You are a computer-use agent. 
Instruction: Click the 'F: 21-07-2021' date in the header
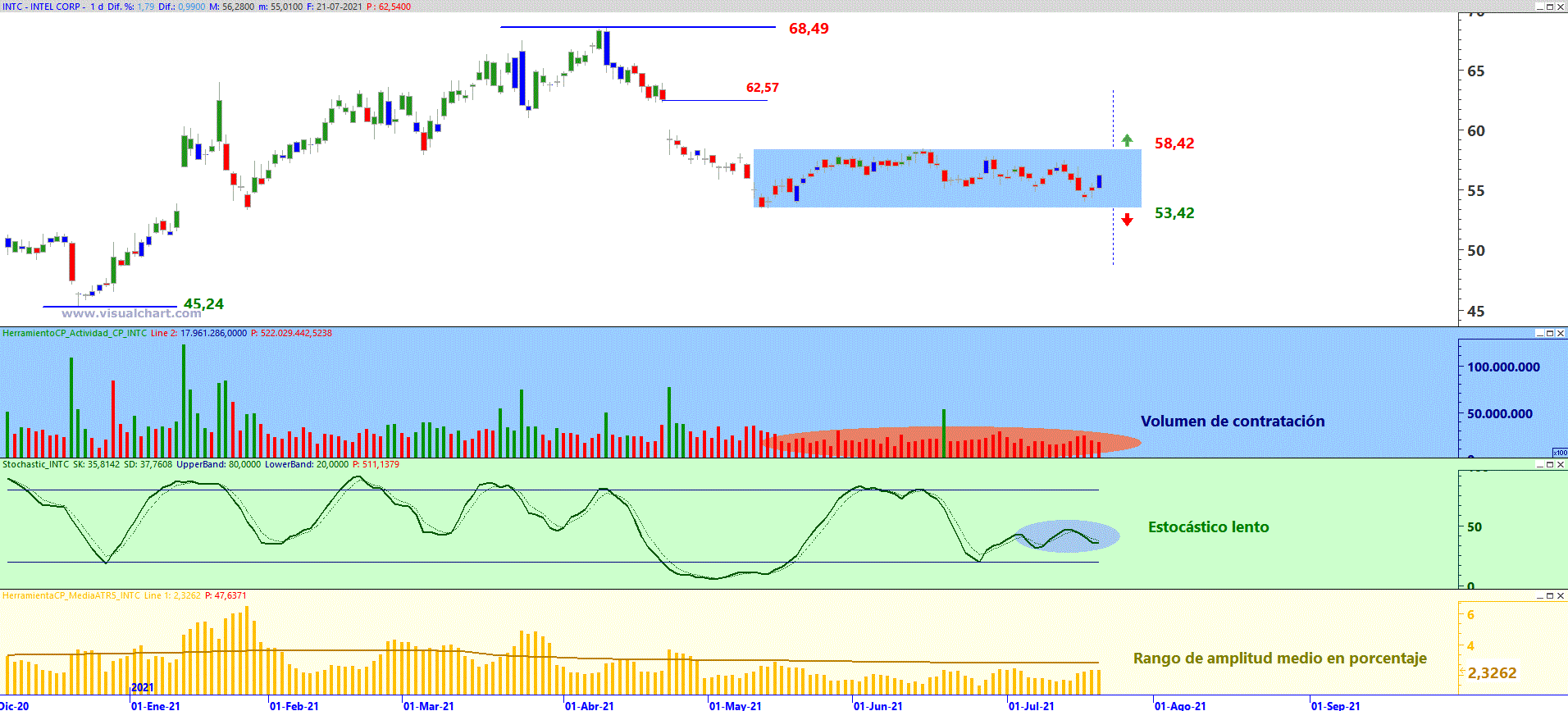point(335,7)
